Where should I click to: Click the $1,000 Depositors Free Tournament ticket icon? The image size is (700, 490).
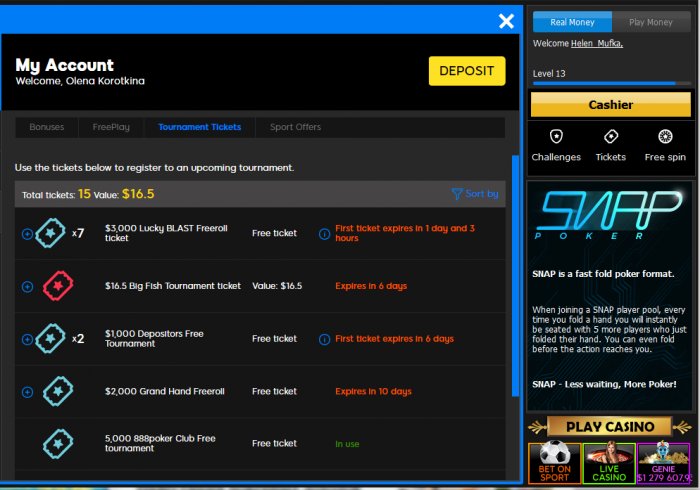(x=50, y=338)
